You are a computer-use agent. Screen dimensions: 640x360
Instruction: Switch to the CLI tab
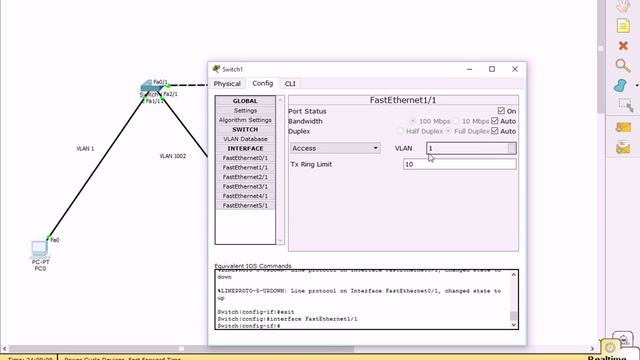click(290, 84)
